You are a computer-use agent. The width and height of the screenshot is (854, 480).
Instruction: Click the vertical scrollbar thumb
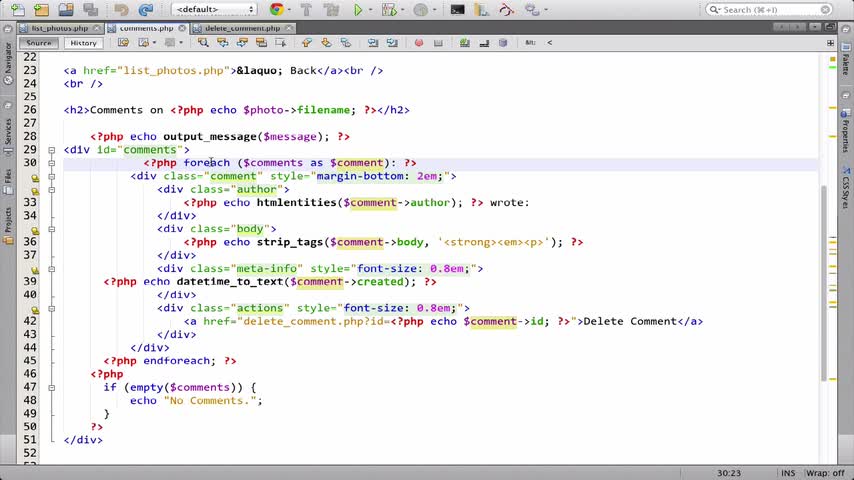click(824, 283)
